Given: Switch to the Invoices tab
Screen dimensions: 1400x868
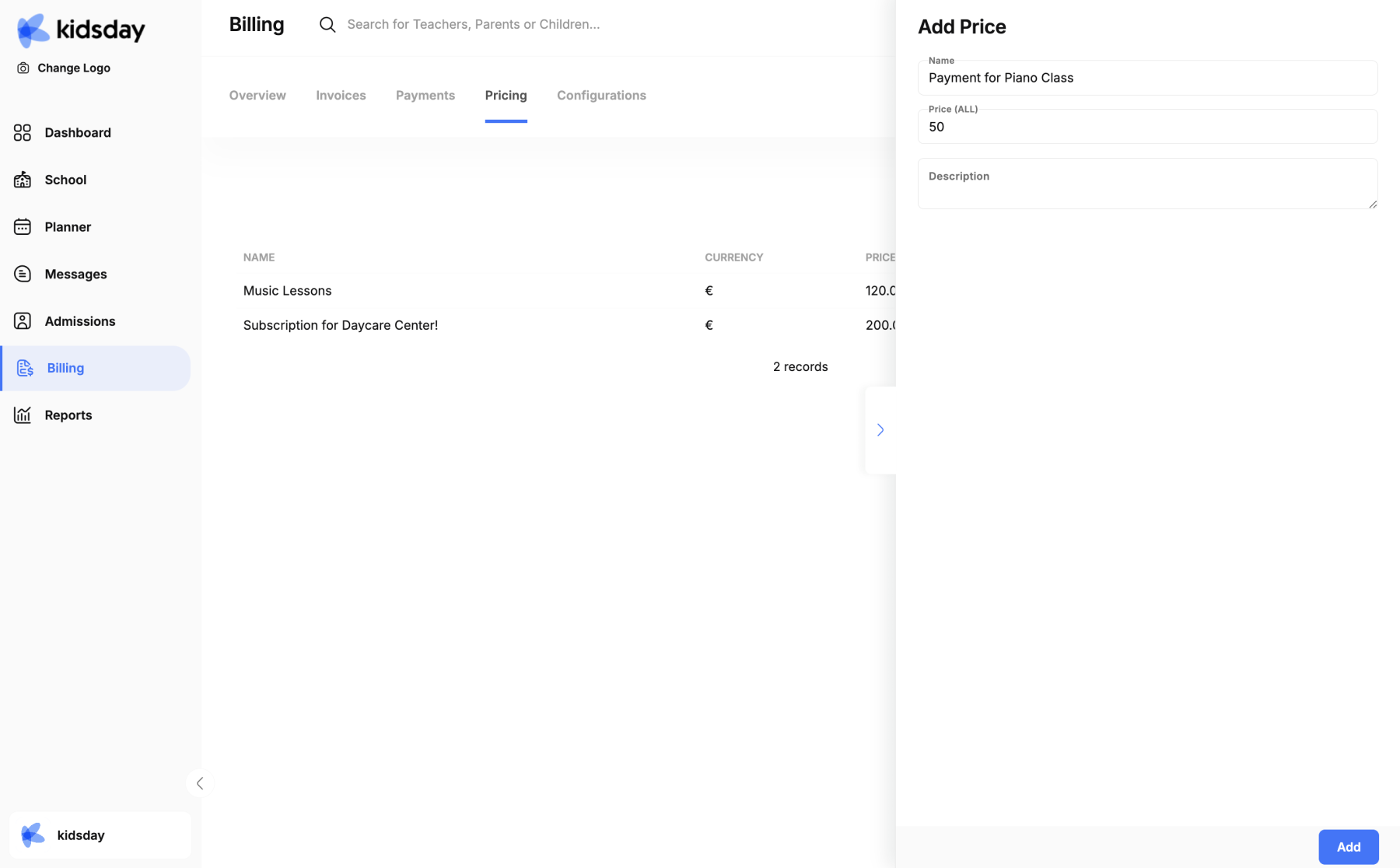Looking at the screenshot, I should (x=341, y=96).
